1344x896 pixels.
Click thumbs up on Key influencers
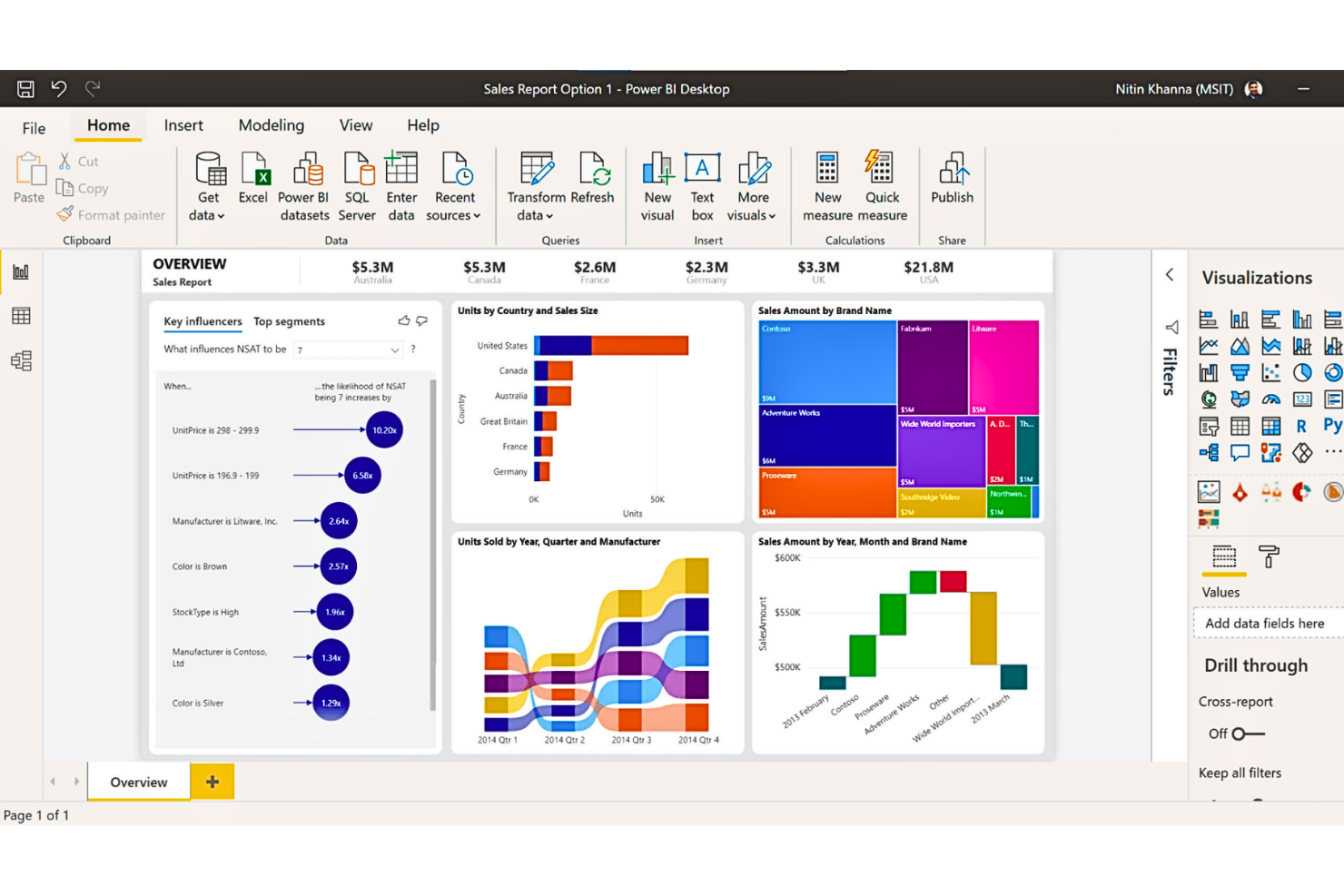[x=404, y=320]
